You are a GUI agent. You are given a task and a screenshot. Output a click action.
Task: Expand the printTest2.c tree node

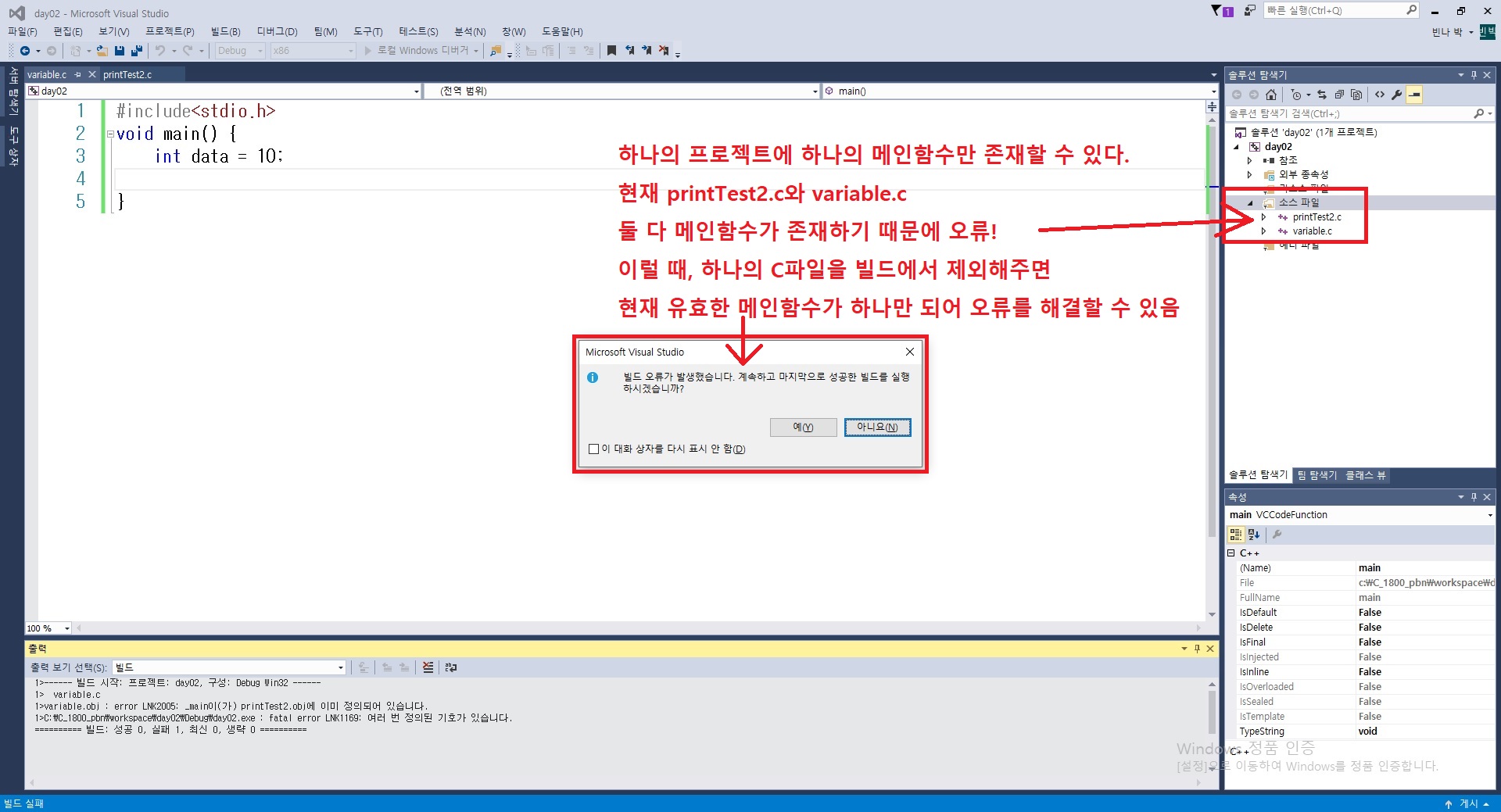pos(1263,217)
